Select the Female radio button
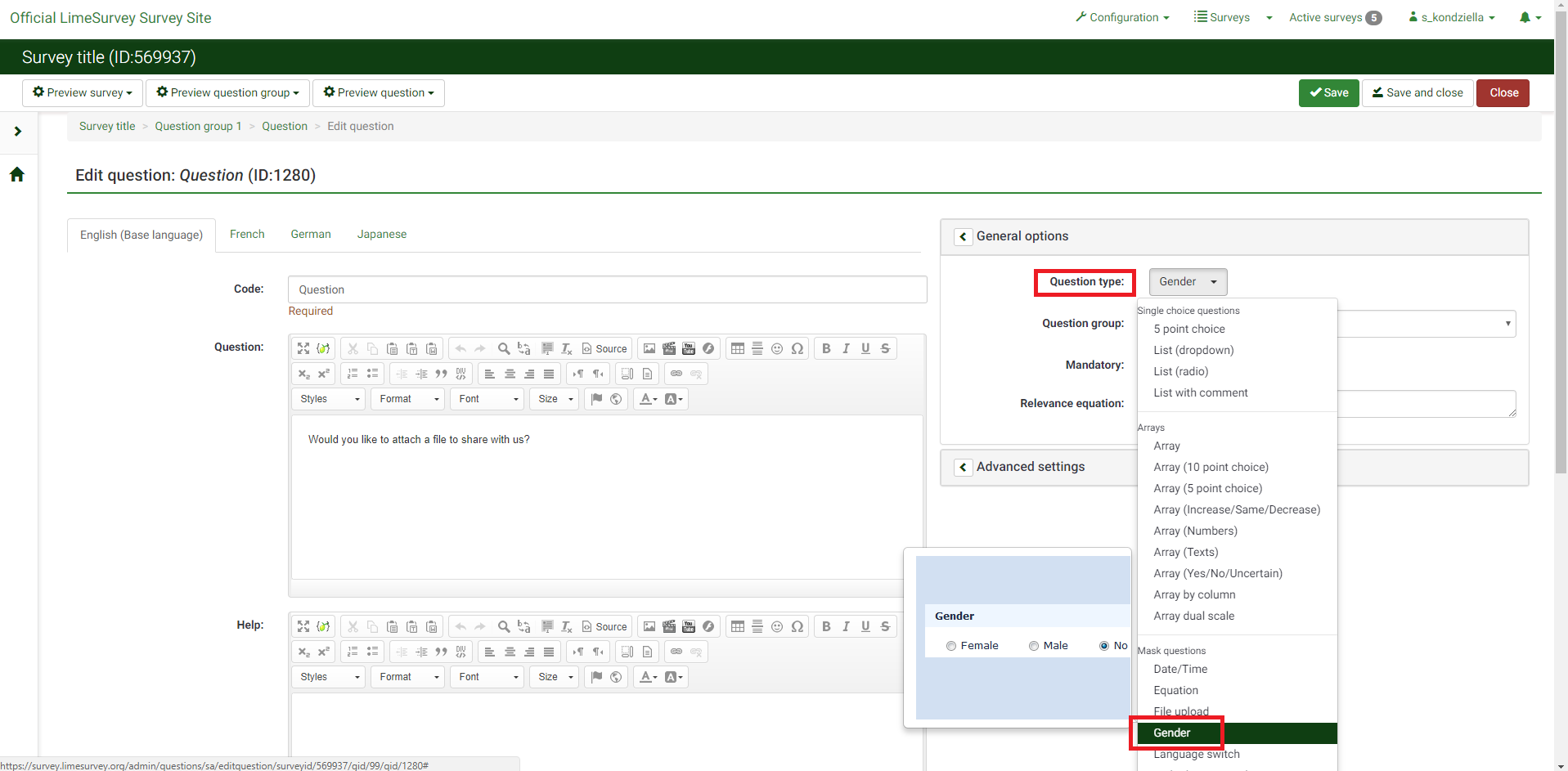 tap(951, 646)
